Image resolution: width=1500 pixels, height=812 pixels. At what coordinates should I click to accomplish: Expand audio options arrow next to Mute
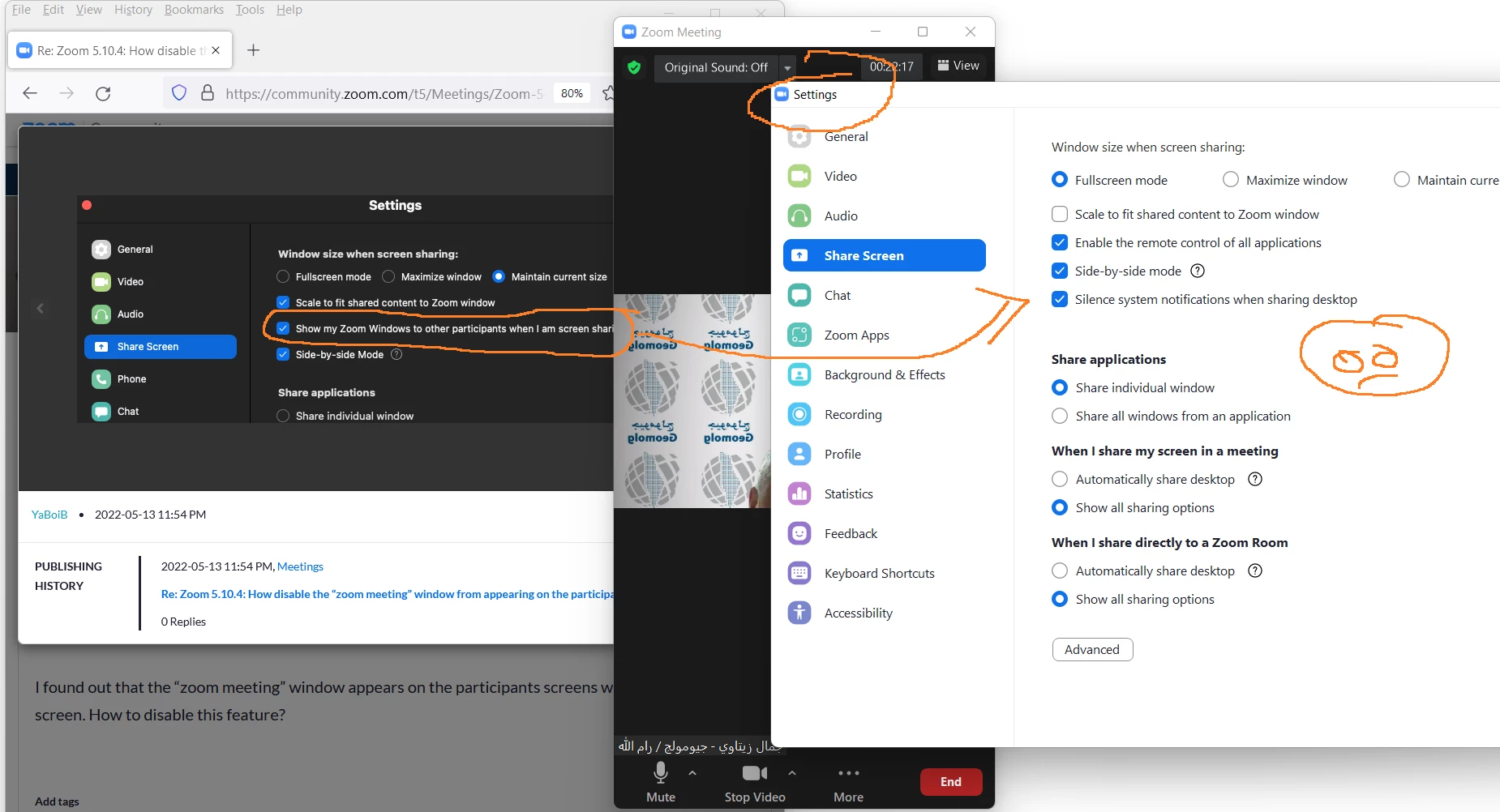tap(692, 773)
